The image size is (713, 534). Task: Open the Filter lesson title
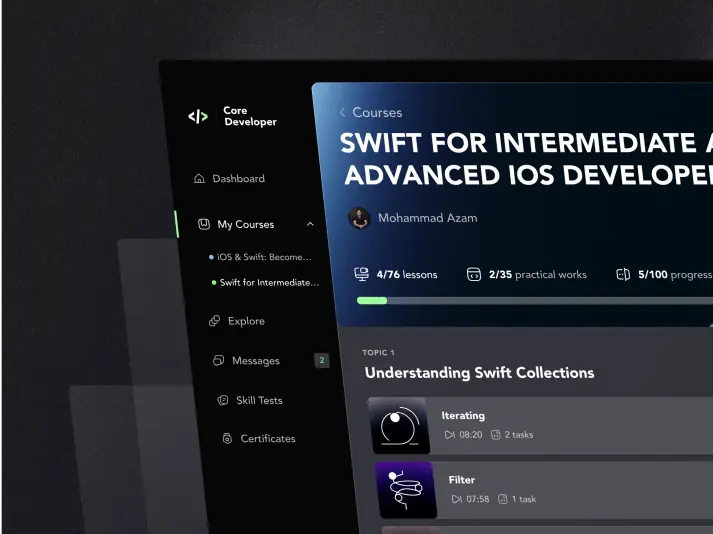462,480
